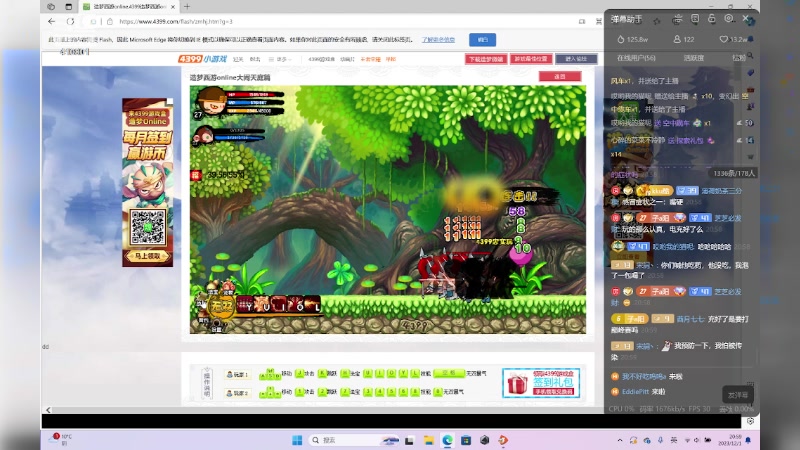Open File Explorer from the taskbar
This screenshot has height=450, width=800.
(x=429, y=440)
